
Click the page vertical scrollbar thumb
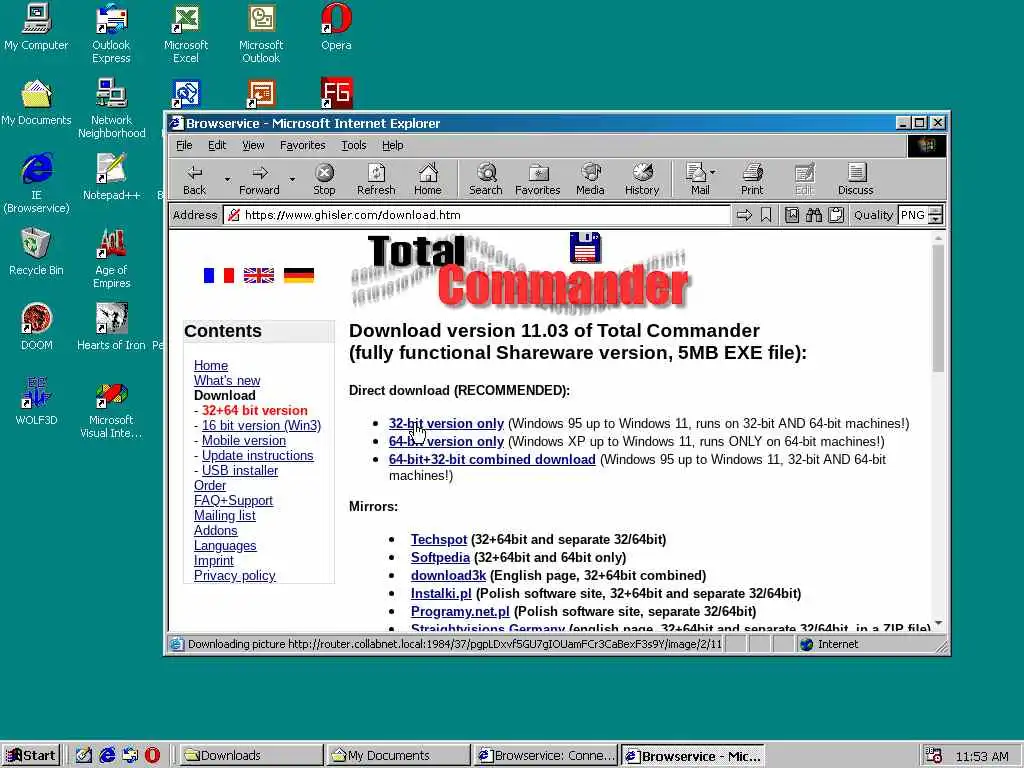(938, 307)
